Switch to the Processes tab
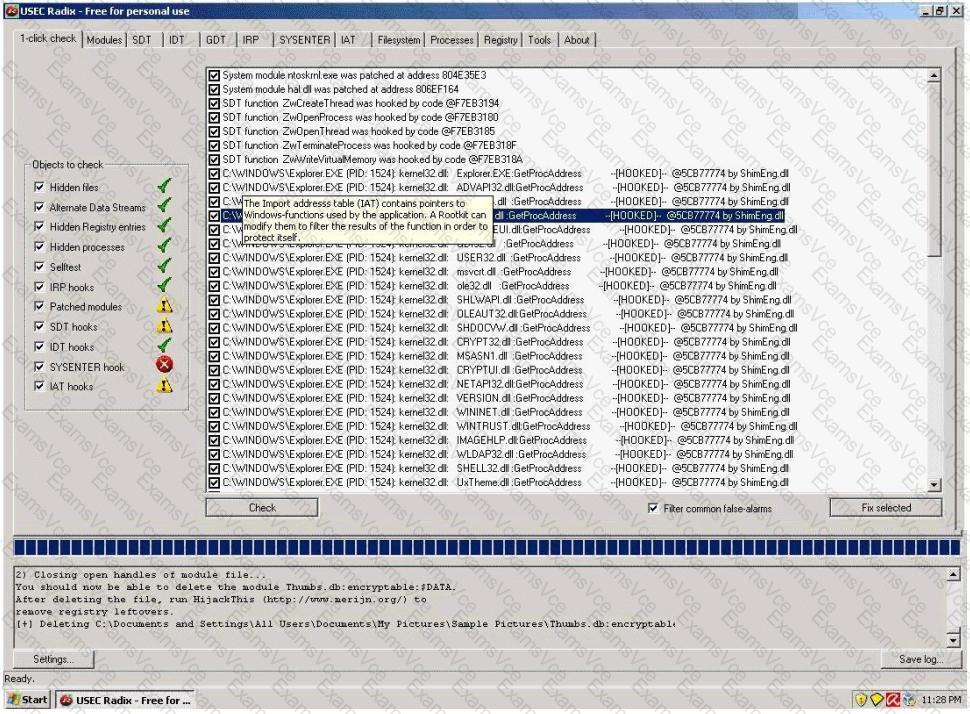Screen dimensions: 970x714 click(x=454, y=41)
